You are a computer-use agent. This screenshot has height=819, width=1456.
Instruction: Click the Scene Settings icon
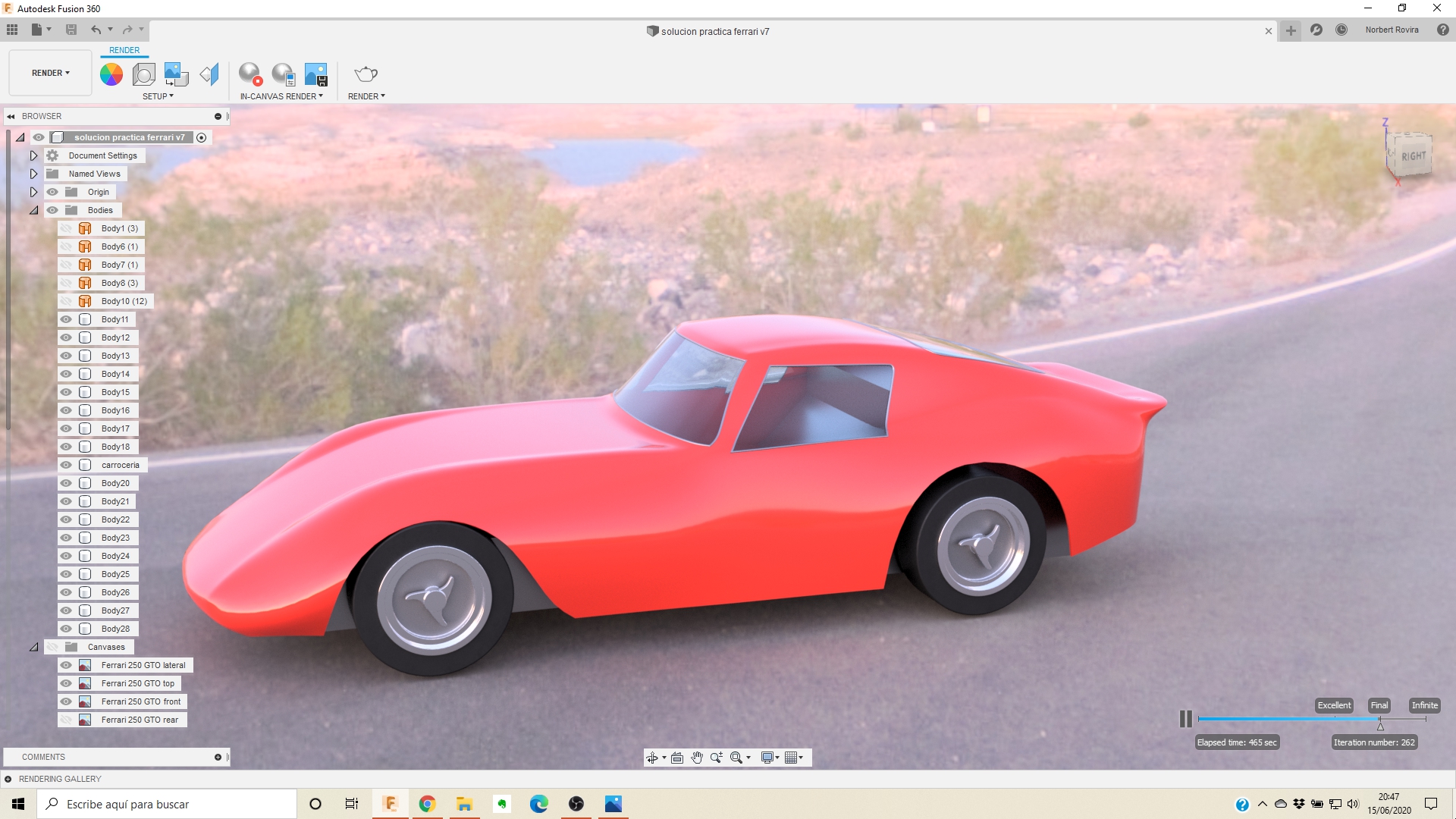[x=143, y=74]
